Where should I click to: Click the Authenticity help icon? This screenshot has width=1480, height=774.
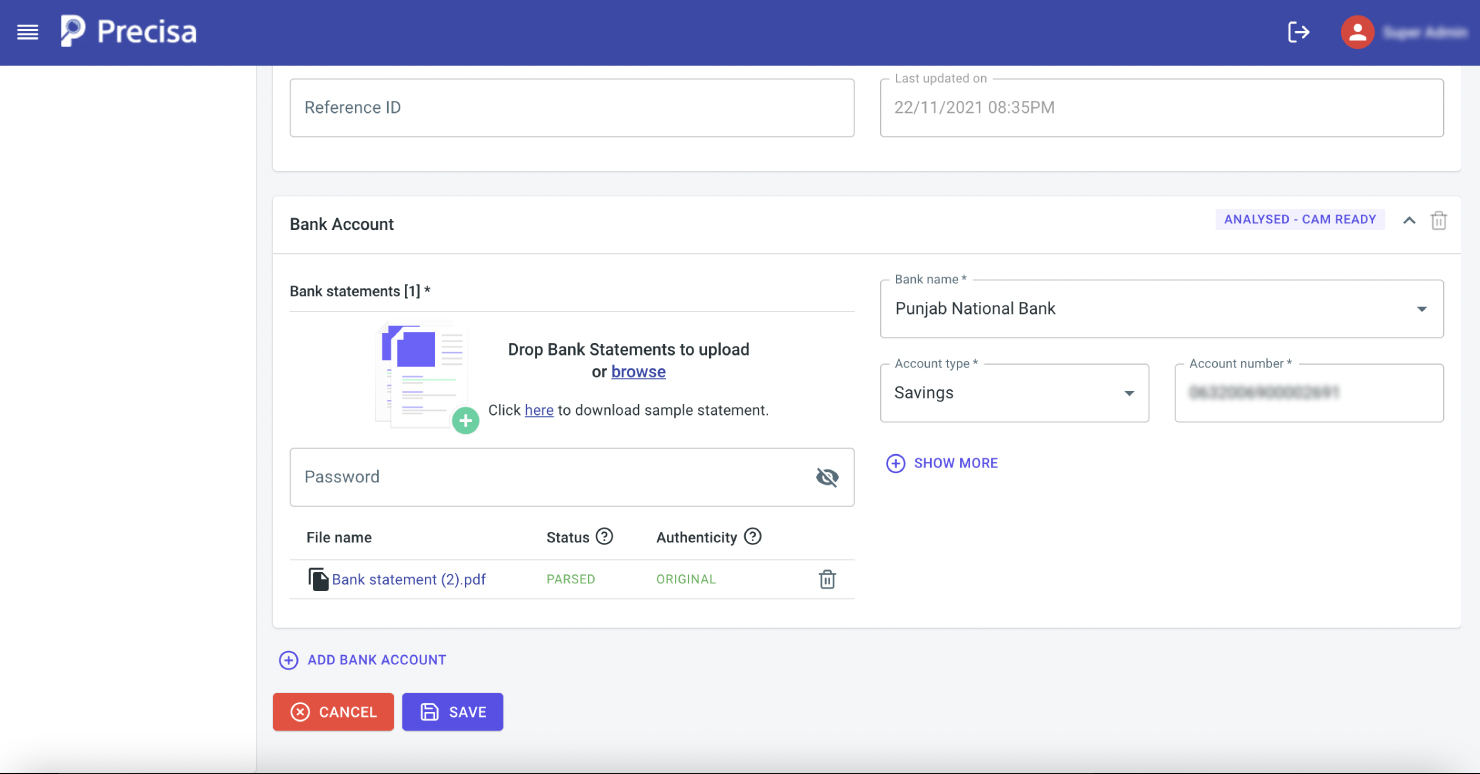[x=752, y=537]
